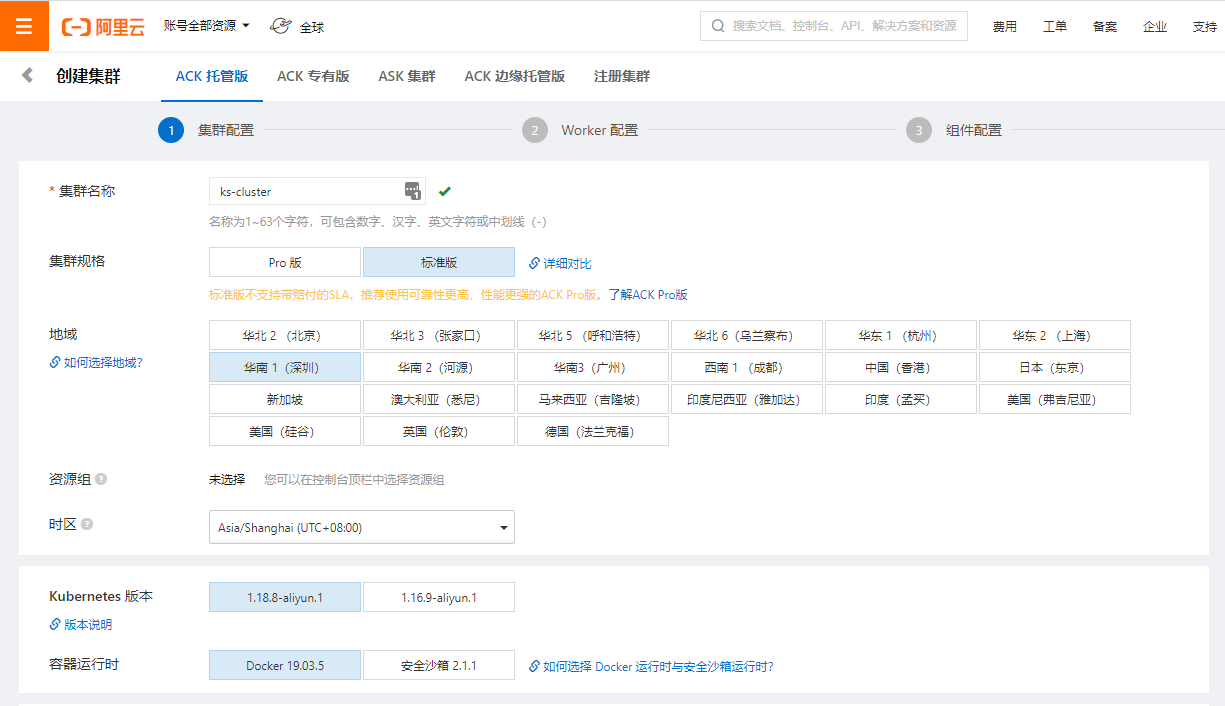Open 如何选择地域 help link
The width and height of the screenshot is (1225, 706).
click(x=96, y=363)
